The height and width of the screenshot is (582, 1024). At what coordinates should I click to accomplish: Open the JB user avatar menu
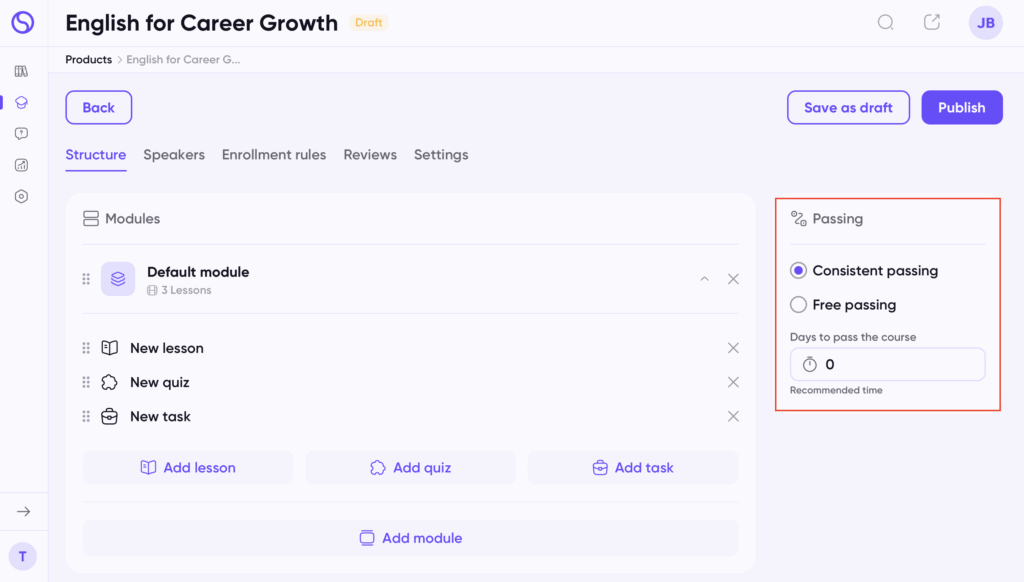[985, 23]
